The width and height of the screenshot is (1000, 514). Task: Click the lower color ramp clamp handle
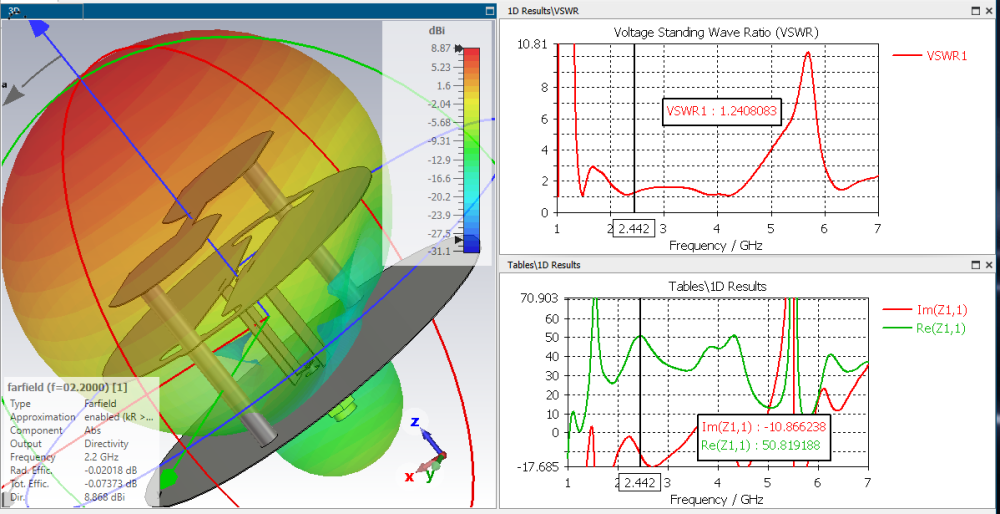[x=458, y=239]
